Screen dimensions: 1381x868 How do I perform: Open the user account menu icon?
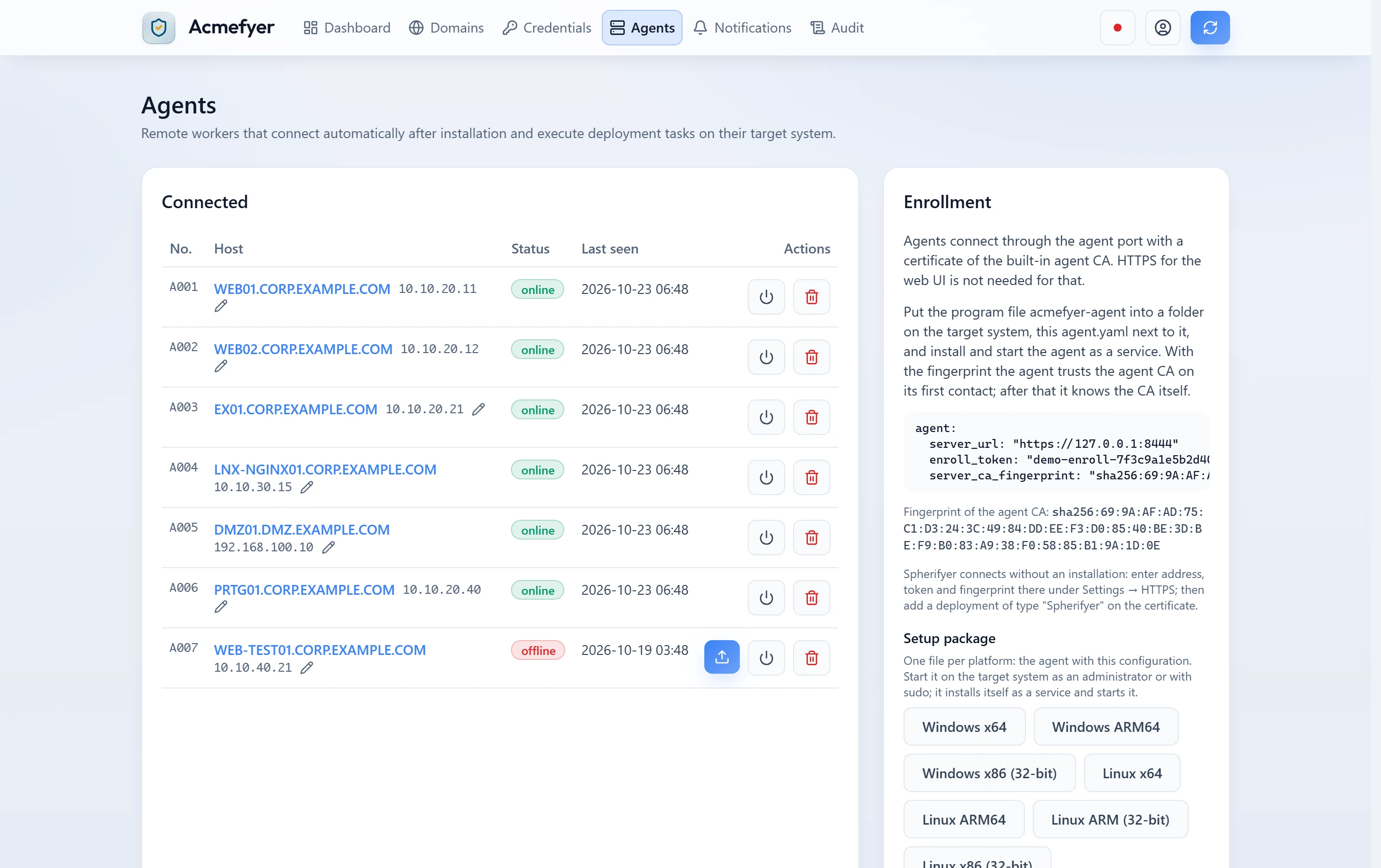tap(1162, 28)
